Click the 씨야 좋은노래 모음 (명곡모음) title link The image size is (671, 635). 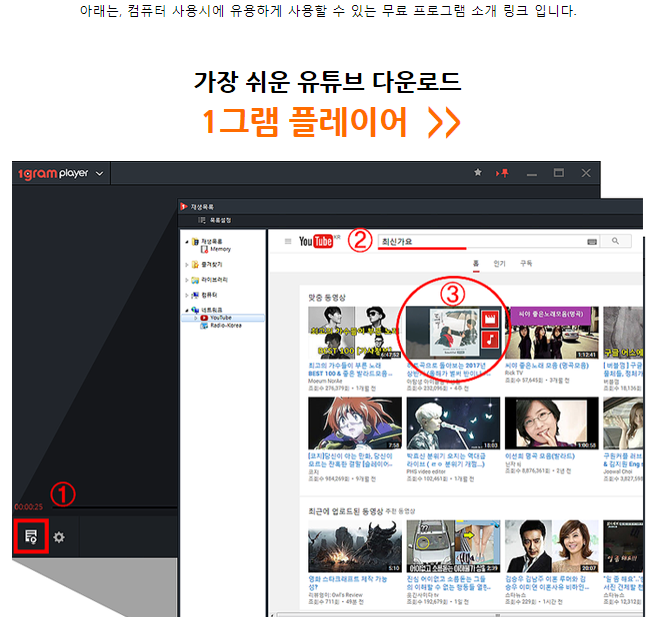click(547, 366)
